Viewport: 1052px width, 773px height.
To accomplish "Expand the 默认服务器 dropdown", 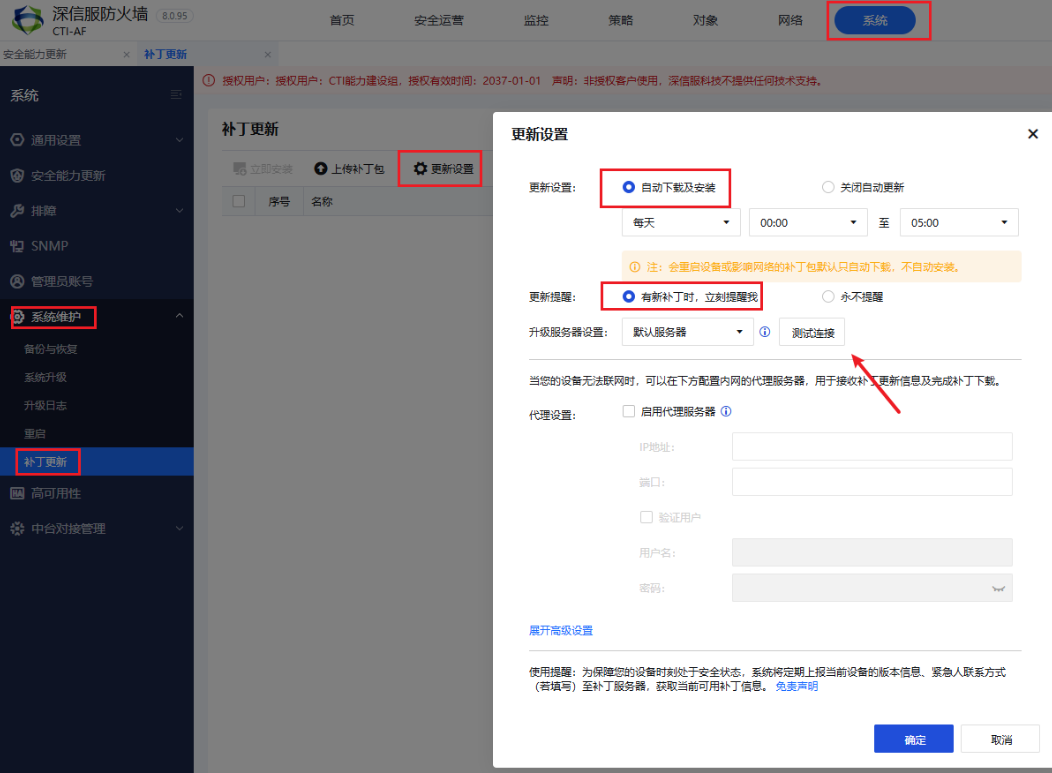I will point(687,332).
